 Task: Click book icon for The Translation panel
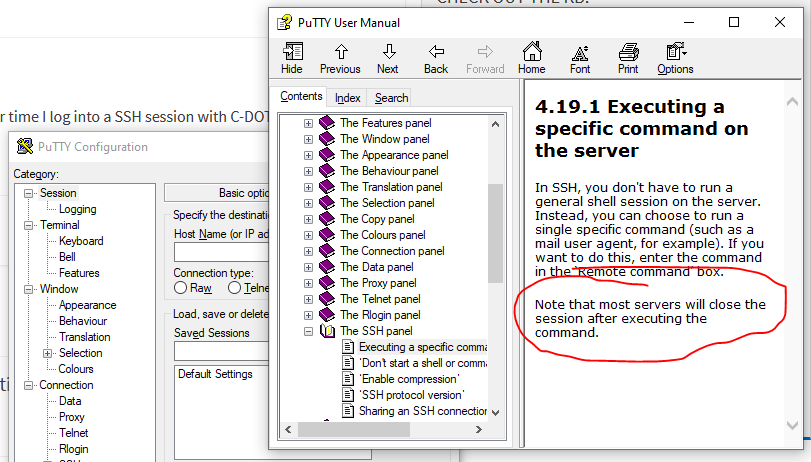(327, 187)
